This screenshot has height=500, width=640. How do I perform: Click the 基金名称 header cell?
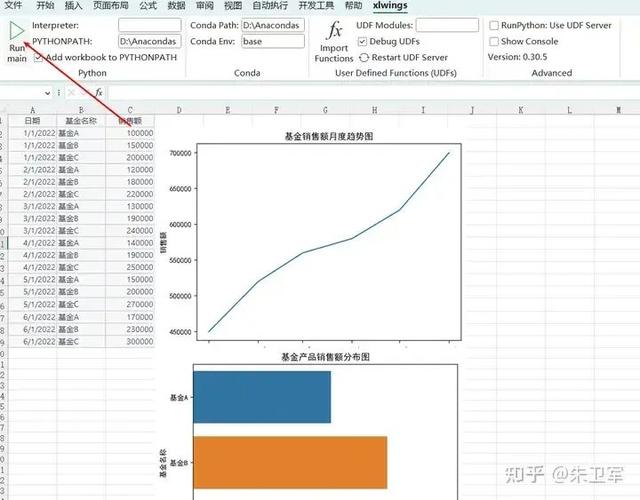coord(81,121)
